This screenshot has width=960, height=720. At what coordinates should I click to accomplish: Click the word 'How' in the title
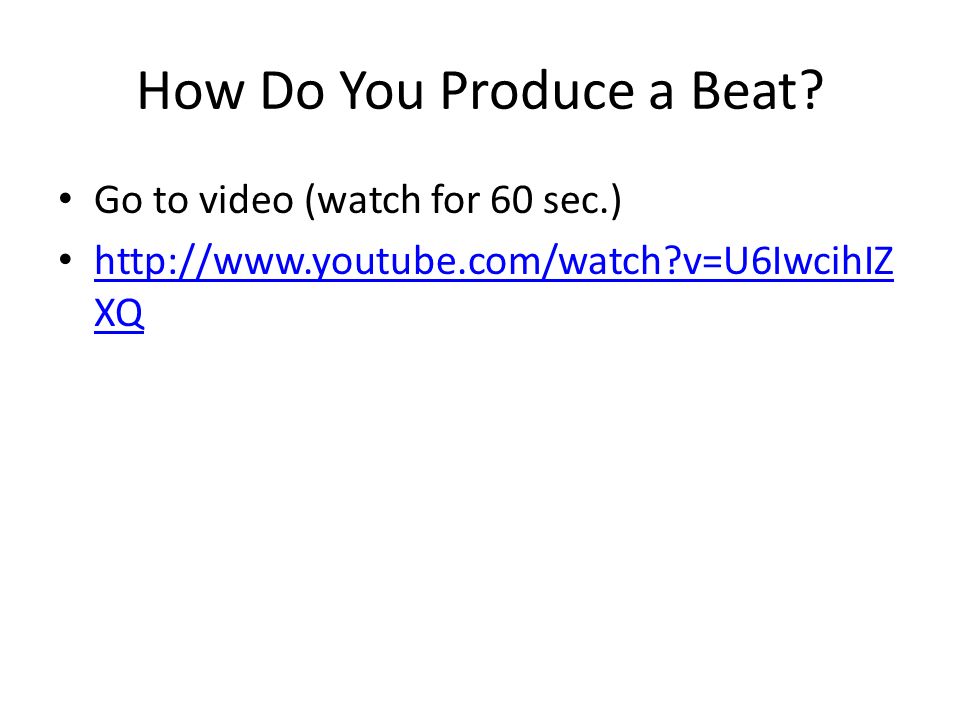click(190, 91)
